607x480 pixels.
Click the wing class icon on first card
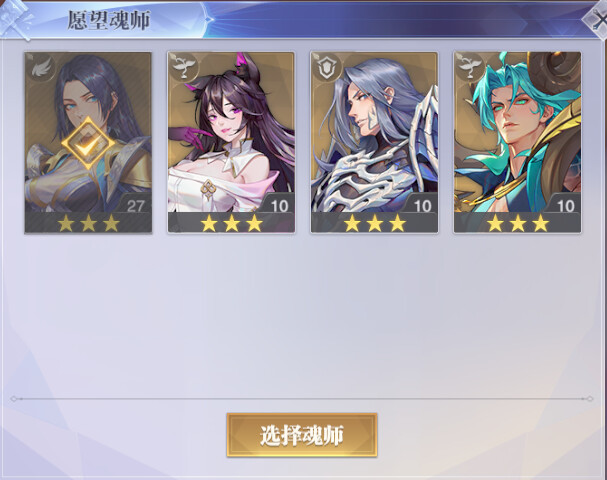click(x=41, y=68)
